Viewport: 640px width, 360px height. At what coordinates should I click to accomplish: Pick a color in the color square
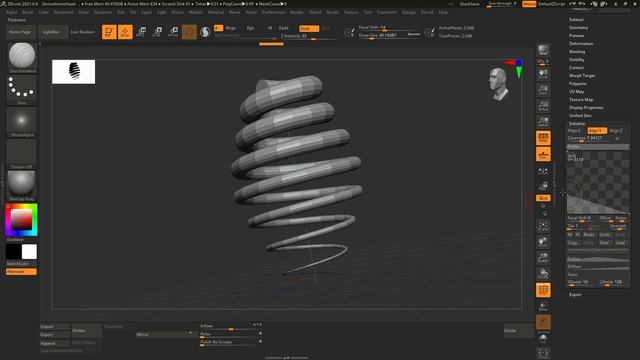21,220
